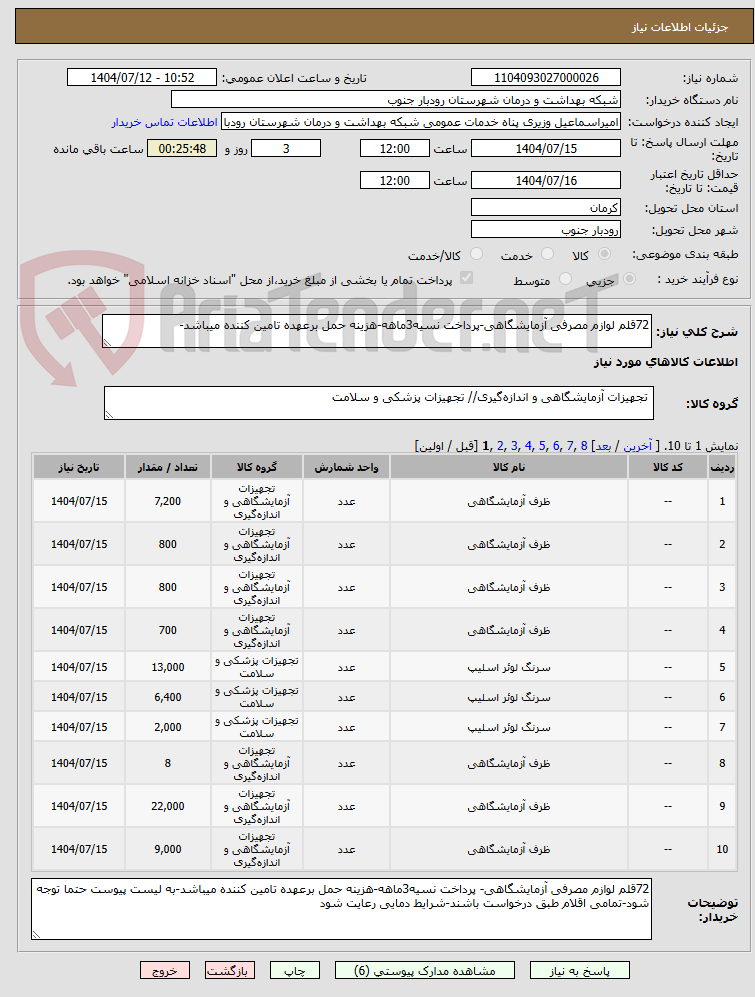The height and width of the screenshot is (997, 755).
Task: Click the remaining time 00:25:48 field
Action: [182, 148]
